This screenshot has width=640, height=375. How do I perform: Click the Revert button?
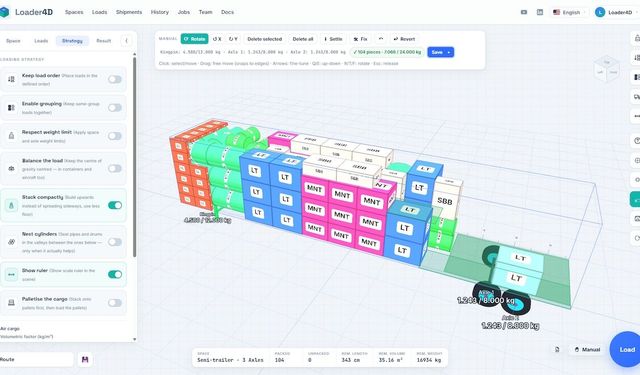coord(404,39)
